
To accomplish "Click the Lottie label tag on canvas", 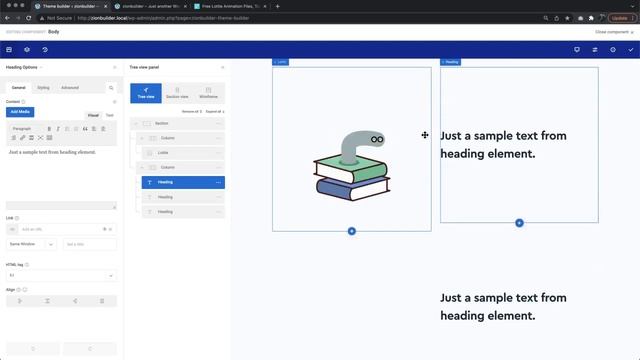I will 280,62.
